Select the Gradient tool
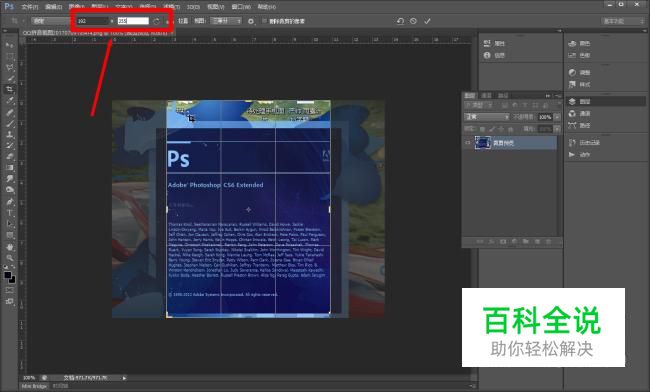The width and height of the screenshot is (650, 392). click(10, 168)
